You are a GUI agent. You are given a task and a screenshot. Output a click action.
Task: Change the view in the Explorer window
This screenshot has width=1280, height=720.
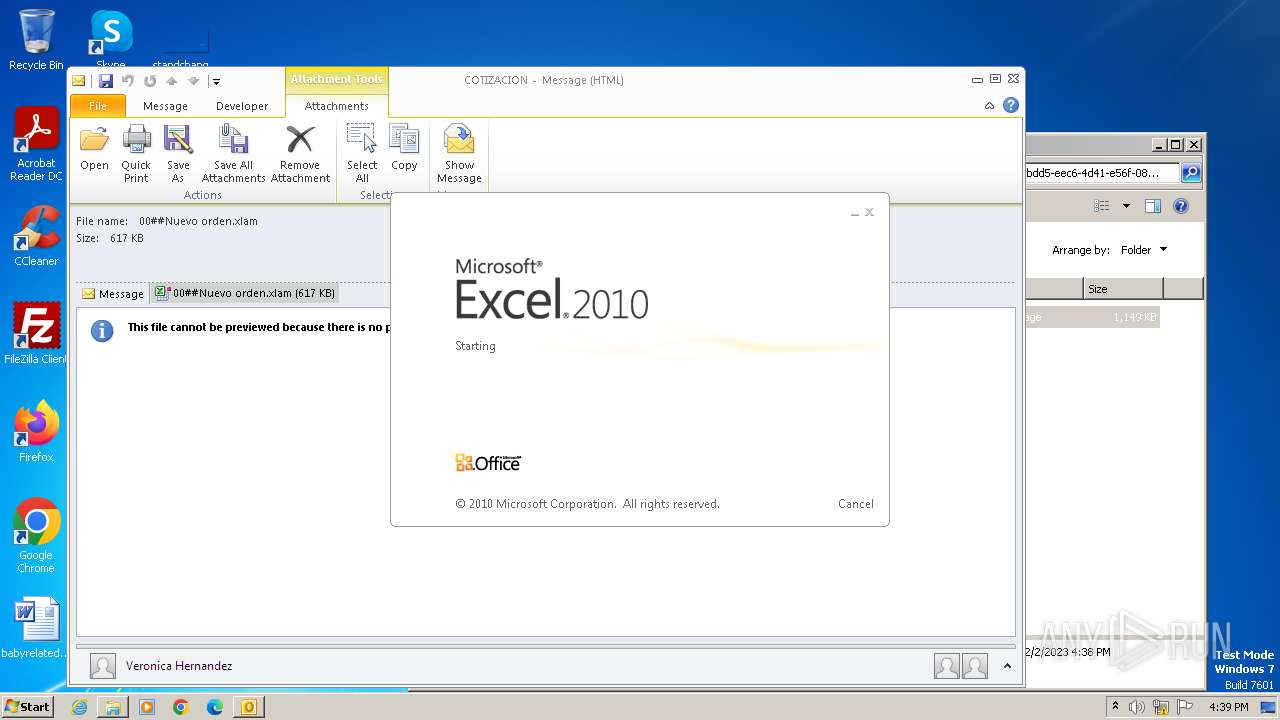tap(1102, 206)
